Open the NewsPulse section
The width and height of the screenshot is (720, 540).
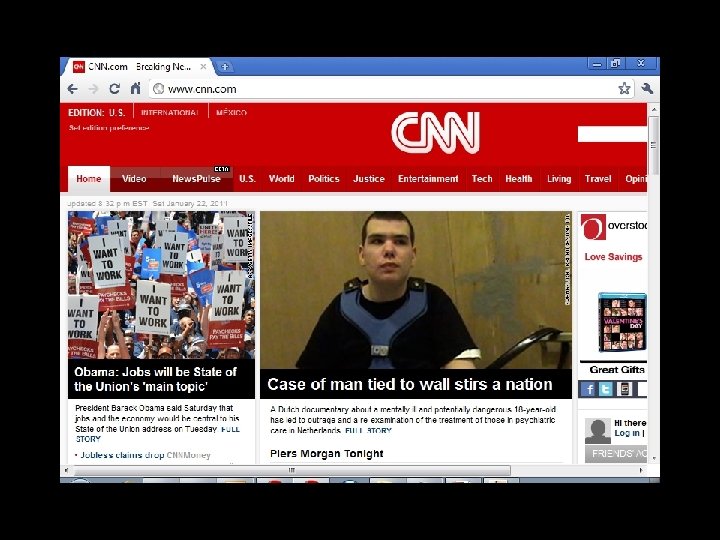click(196, 179)
